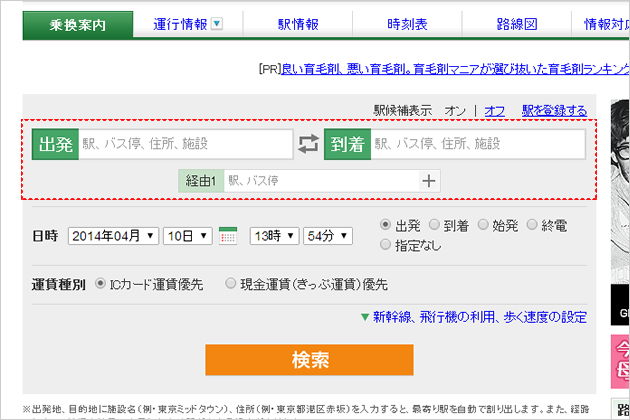Screen dimensions: 630x420
Task: Focus the 出発 station input field
Action: point(186,144)
